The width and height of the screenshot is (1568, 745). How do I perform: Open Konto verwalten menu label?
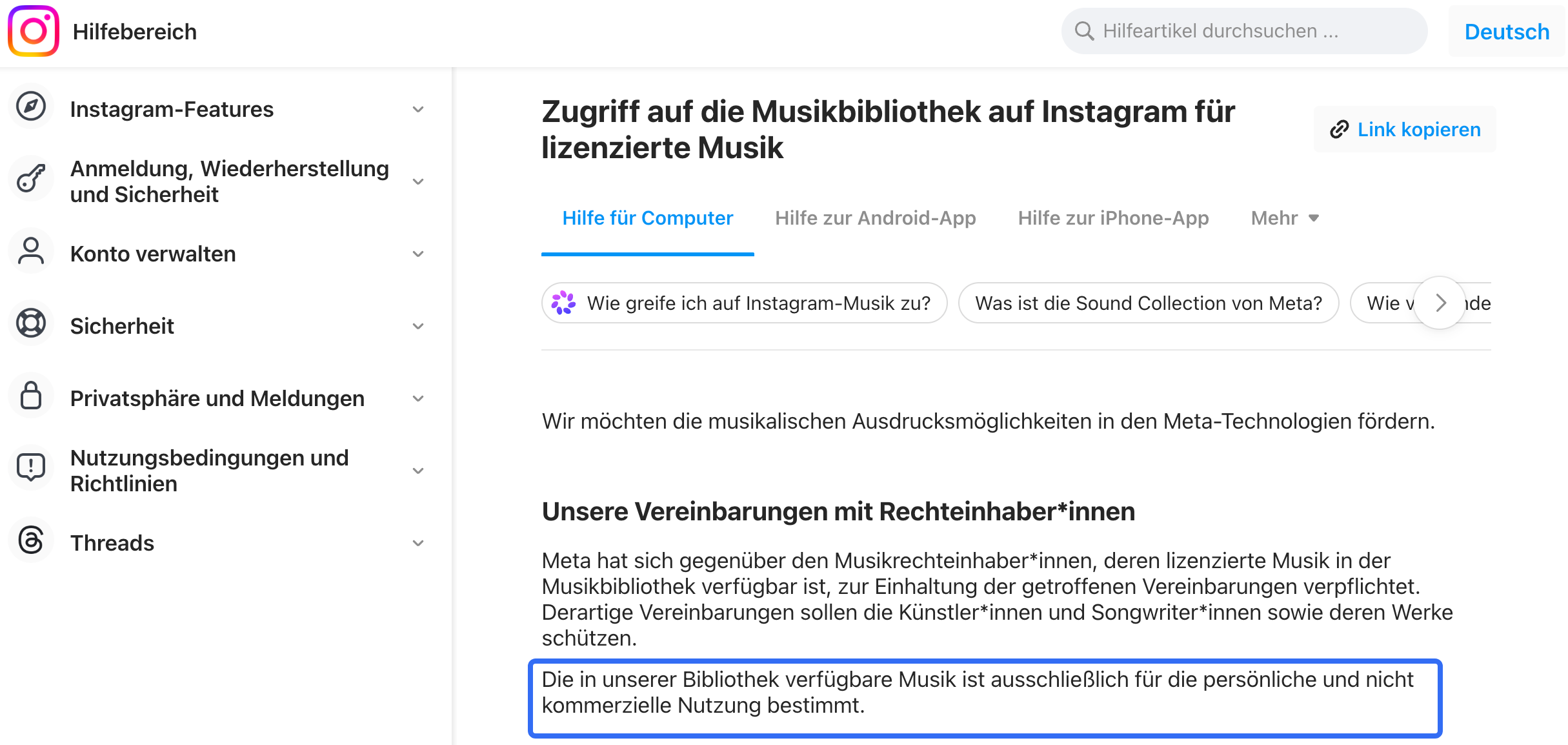click(x=153, y=254)
